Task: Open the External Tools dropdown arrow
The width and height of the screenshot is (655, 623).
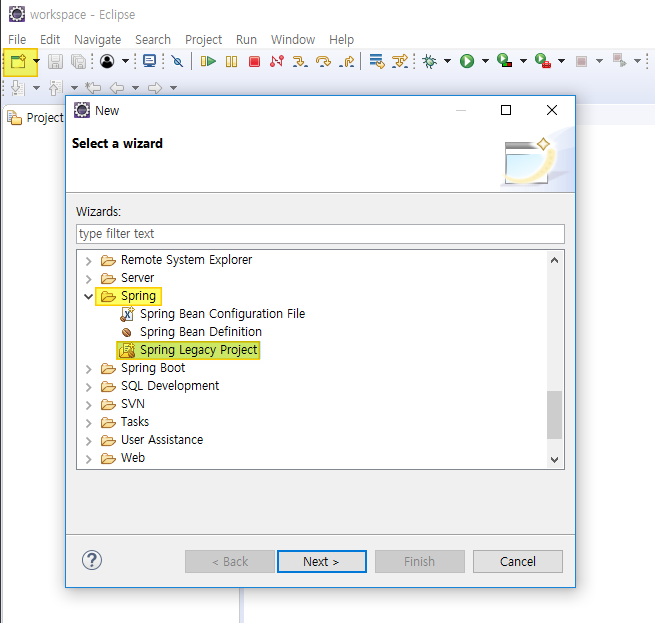Action: 561,61
